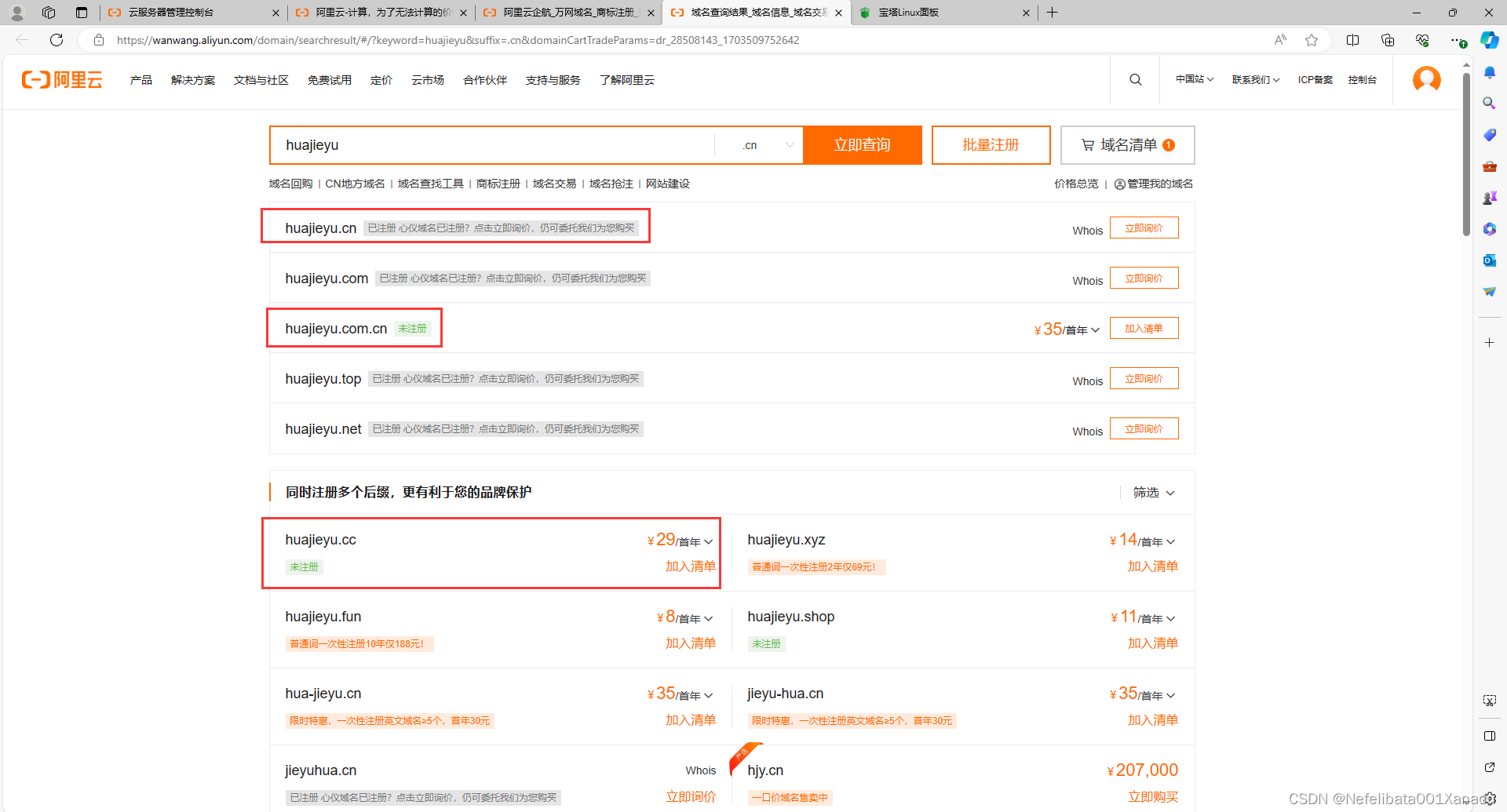The image size is (1507, 812).
Task: Open the Edge sidebar shopping tag icon
Action: tap(1489, 135)
